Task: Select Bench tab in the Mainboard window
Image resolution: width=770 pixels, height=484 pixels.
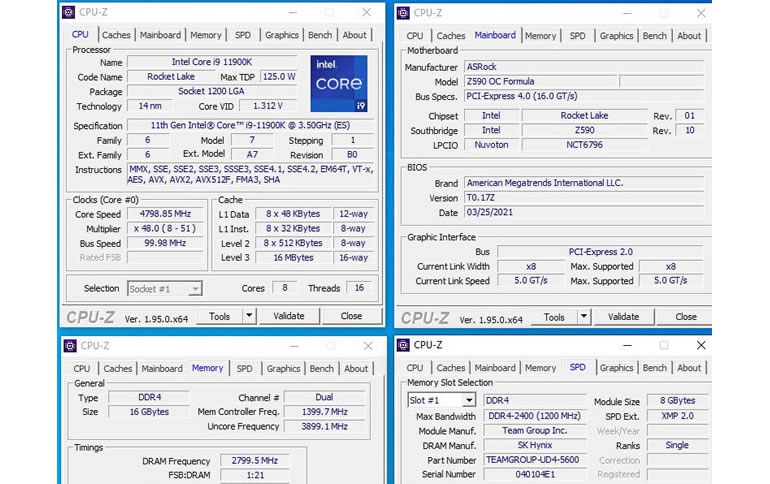Action: 655,35
